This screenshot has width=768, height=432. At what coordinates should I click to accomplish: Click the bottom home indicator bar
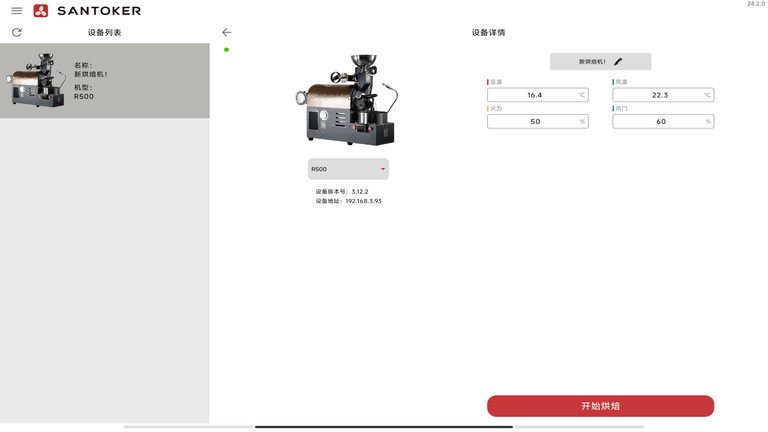click(384, 427)
